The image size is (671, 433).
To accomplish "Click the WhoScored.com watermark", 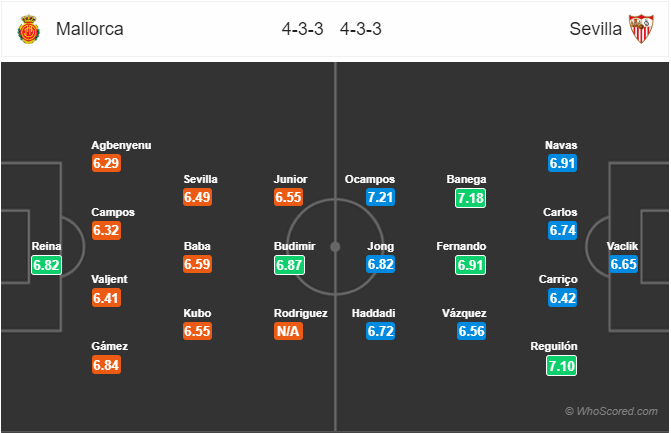I will 611,411.
